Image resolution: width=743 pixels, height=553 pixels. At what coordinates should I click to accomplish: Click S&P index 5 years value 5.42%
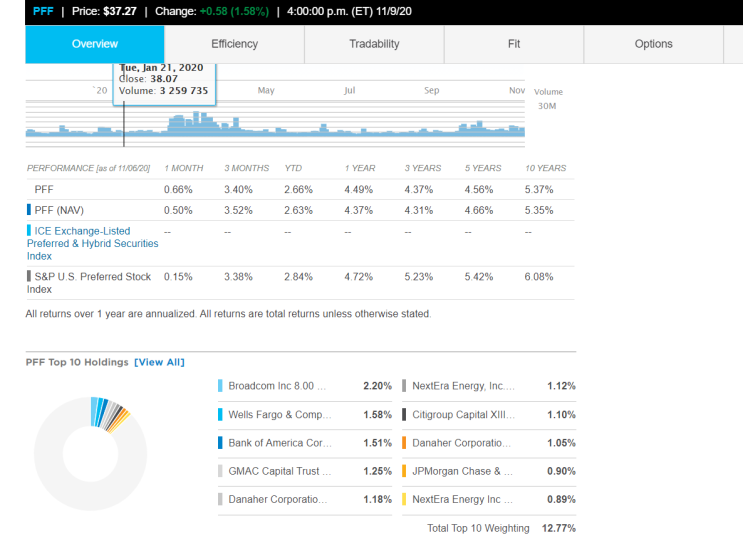point(479,277)
